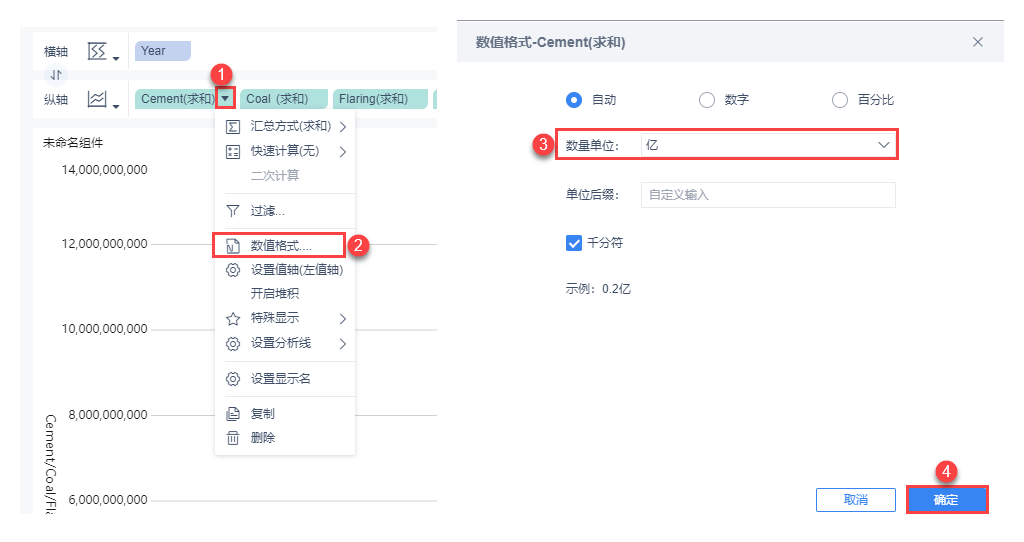
Task: Close the number format dialog
Action: point(978,42)
